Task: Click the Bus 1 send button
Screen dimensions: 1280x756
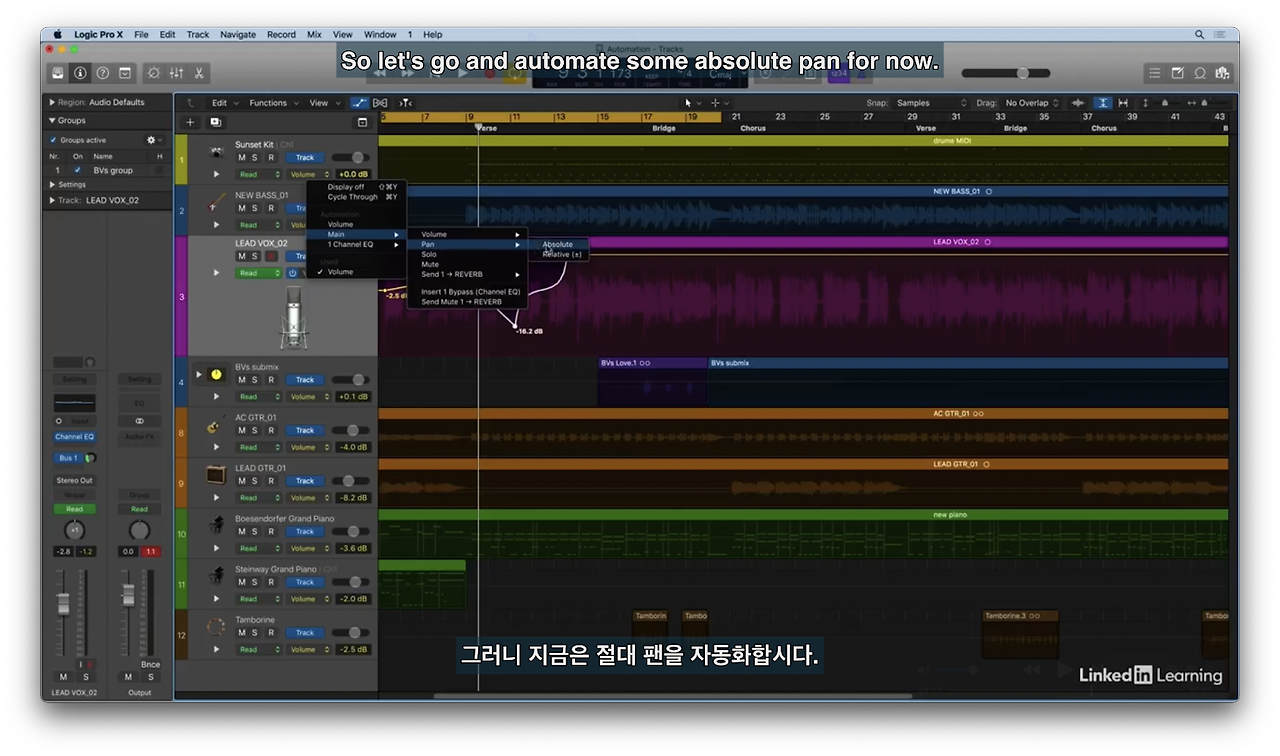Action: [68, 458]
